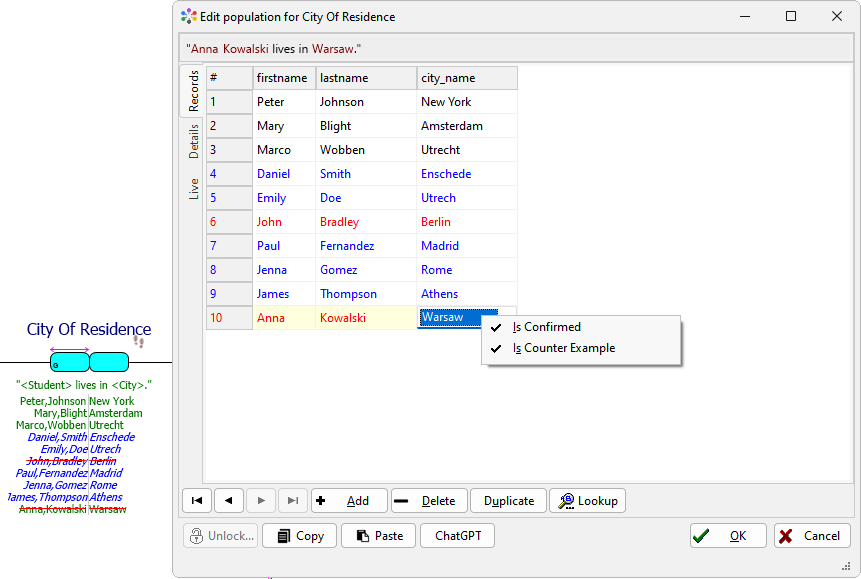The image size is (861, 579).
Task: Jump to last record navigation button
Action: pos(292,501)
